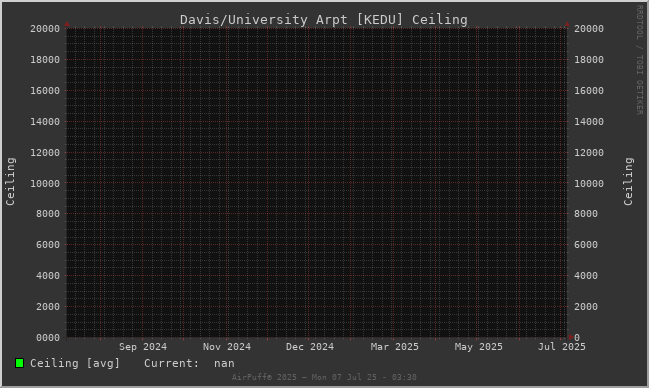Click the left 10000 y-axis label

click(45, 183)
